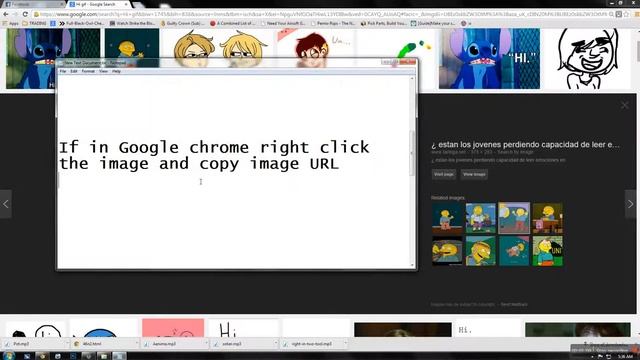Open the File menu in Notepad

point(63,71)
